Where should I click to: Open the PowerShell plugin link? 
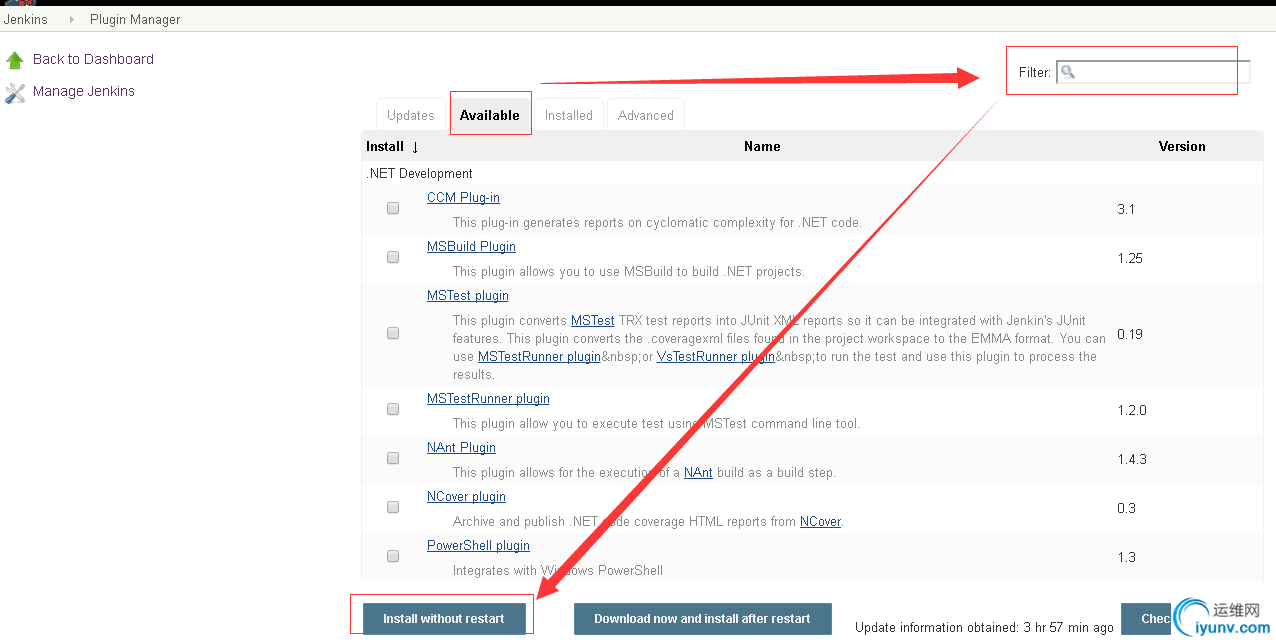point(478,545)
